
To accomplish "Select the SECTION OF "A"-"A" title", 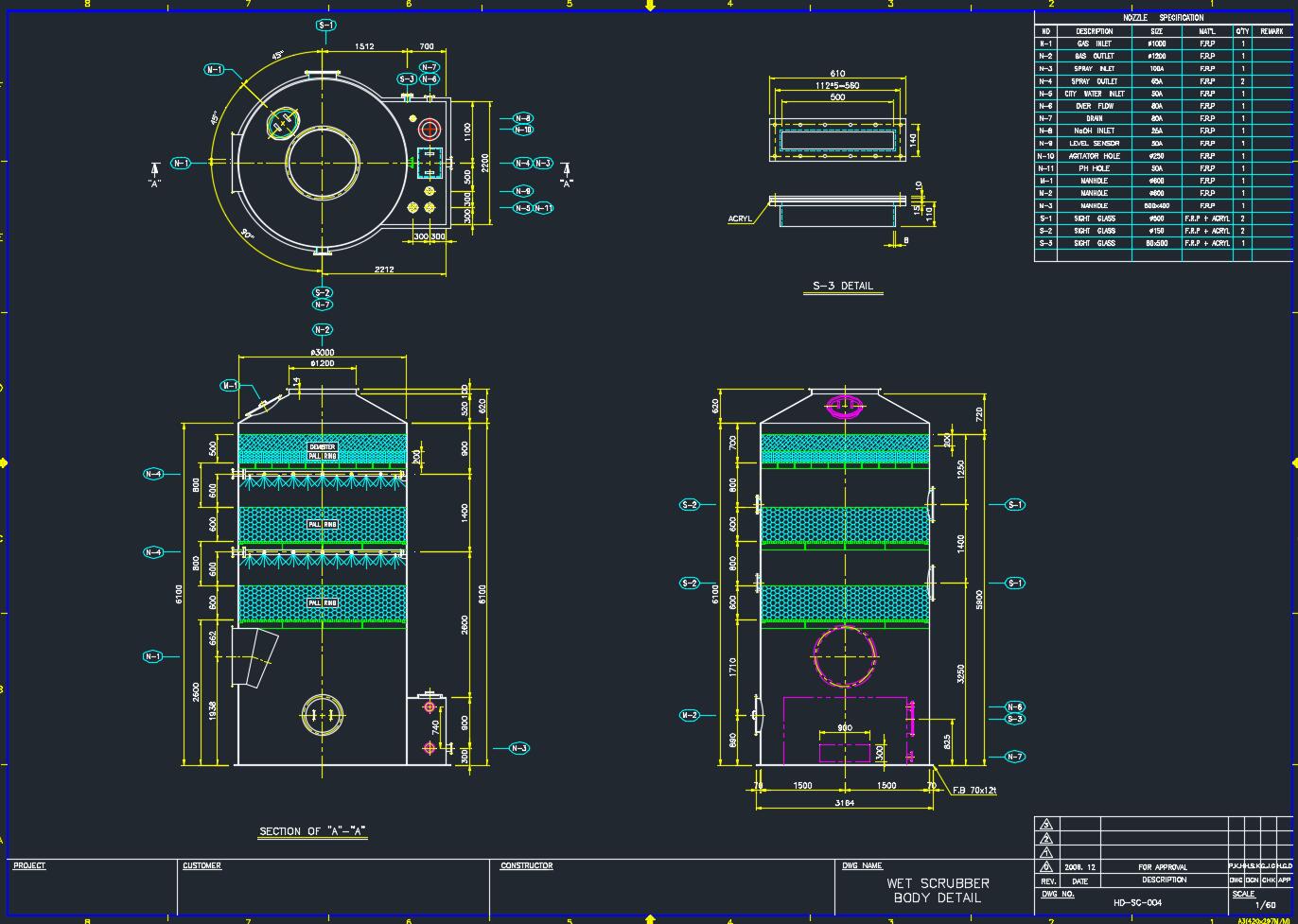I will click(313, 832).
